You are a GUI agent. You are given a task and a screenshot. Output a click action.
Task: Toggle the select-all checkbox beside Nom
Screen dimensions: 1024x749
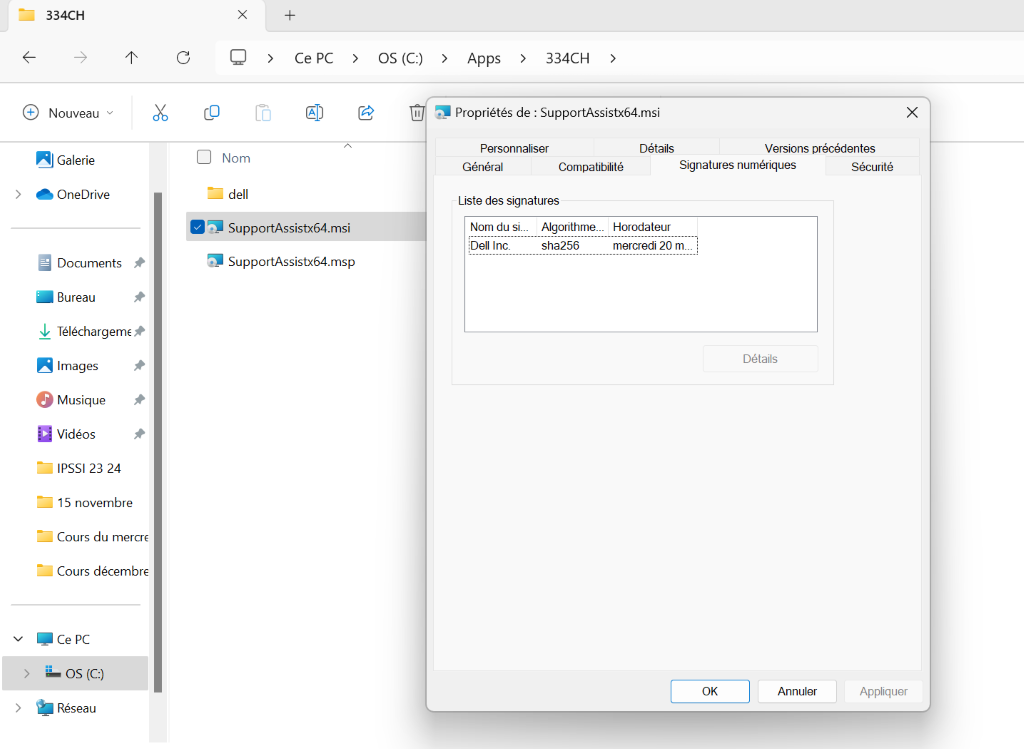204,157
